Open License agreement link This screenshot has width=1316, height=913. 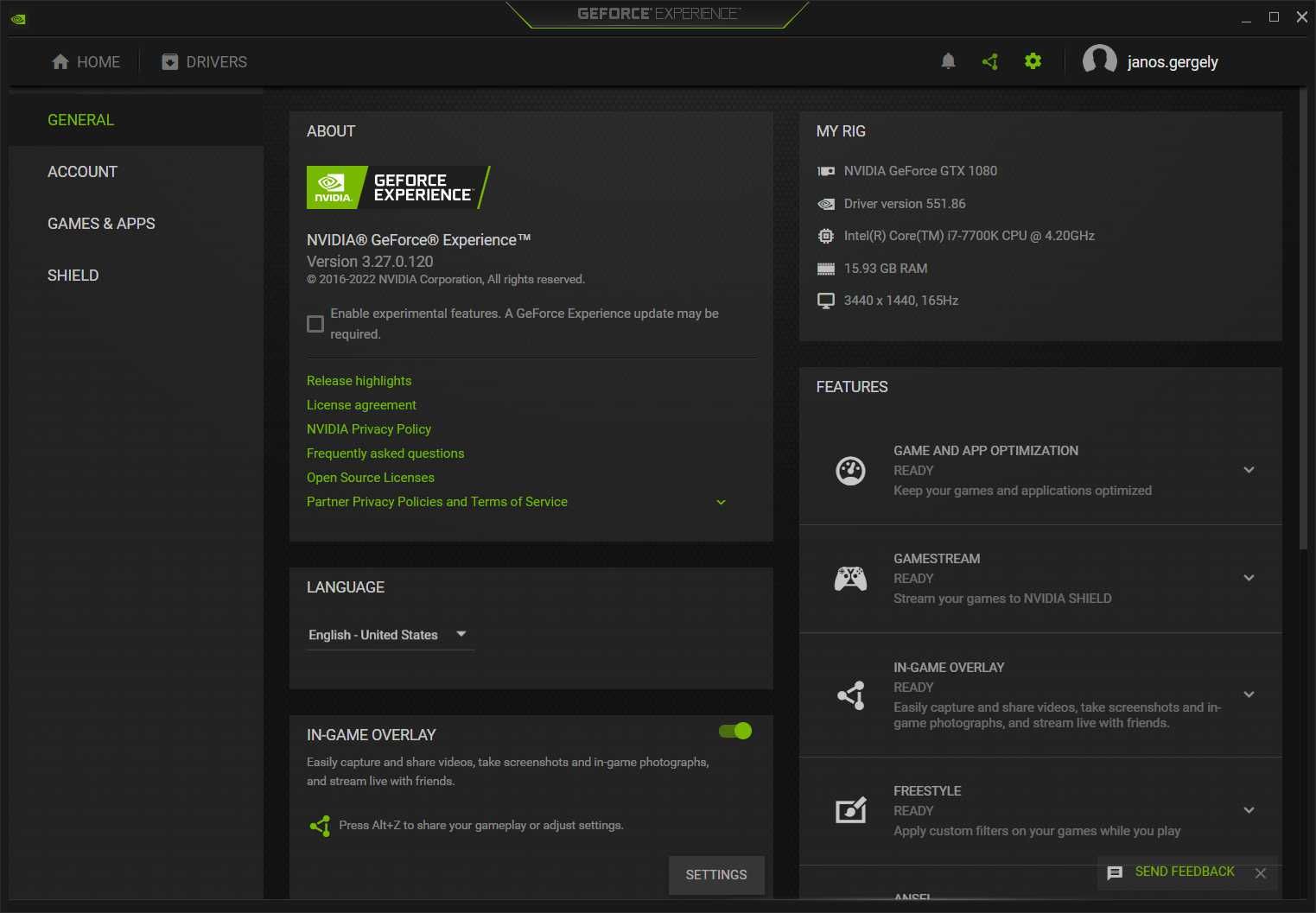point(361,405)
